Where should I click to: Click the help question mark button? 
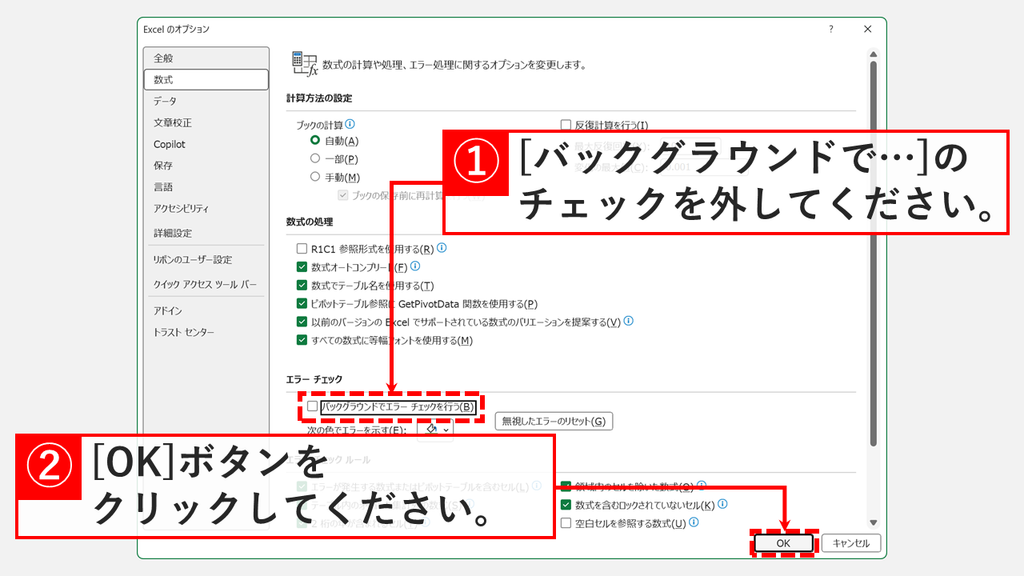831,29
